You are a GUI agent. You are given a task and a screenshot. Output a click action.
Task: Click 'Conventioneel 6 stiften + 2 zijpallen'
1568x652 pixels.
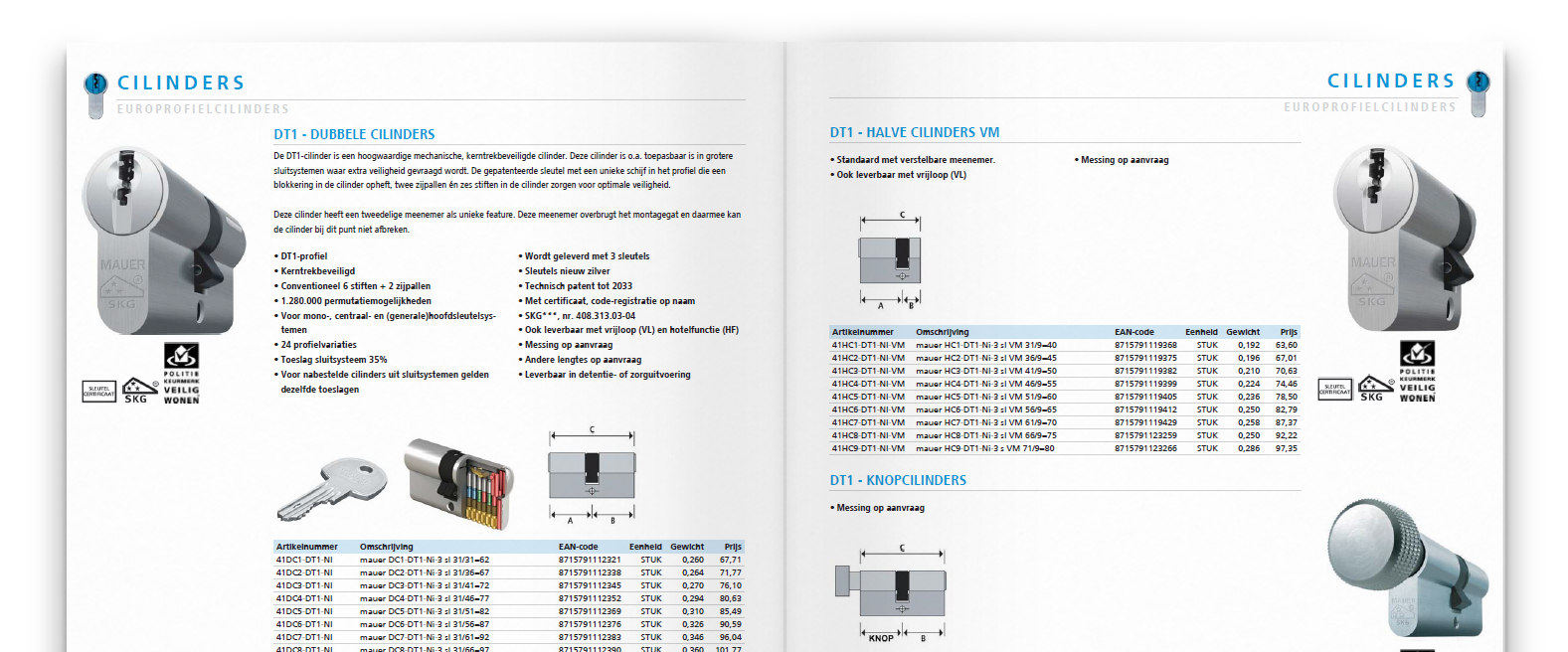pos(352,286)
